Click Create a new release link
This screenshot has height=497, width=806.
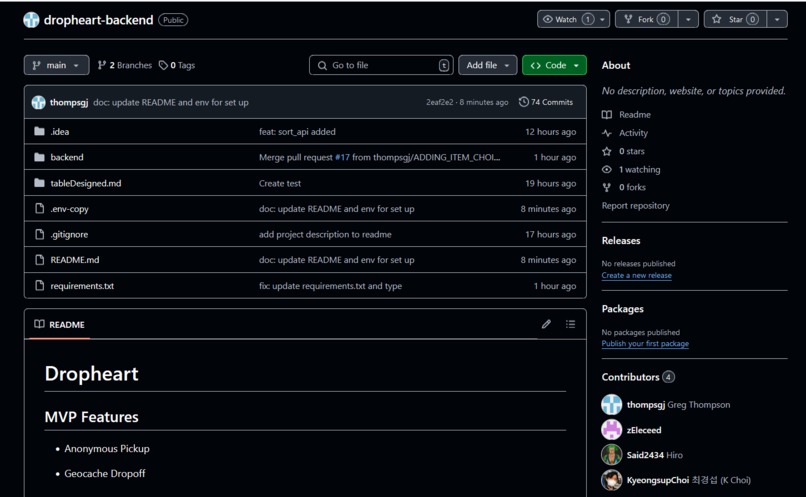[x=636, y=275]
